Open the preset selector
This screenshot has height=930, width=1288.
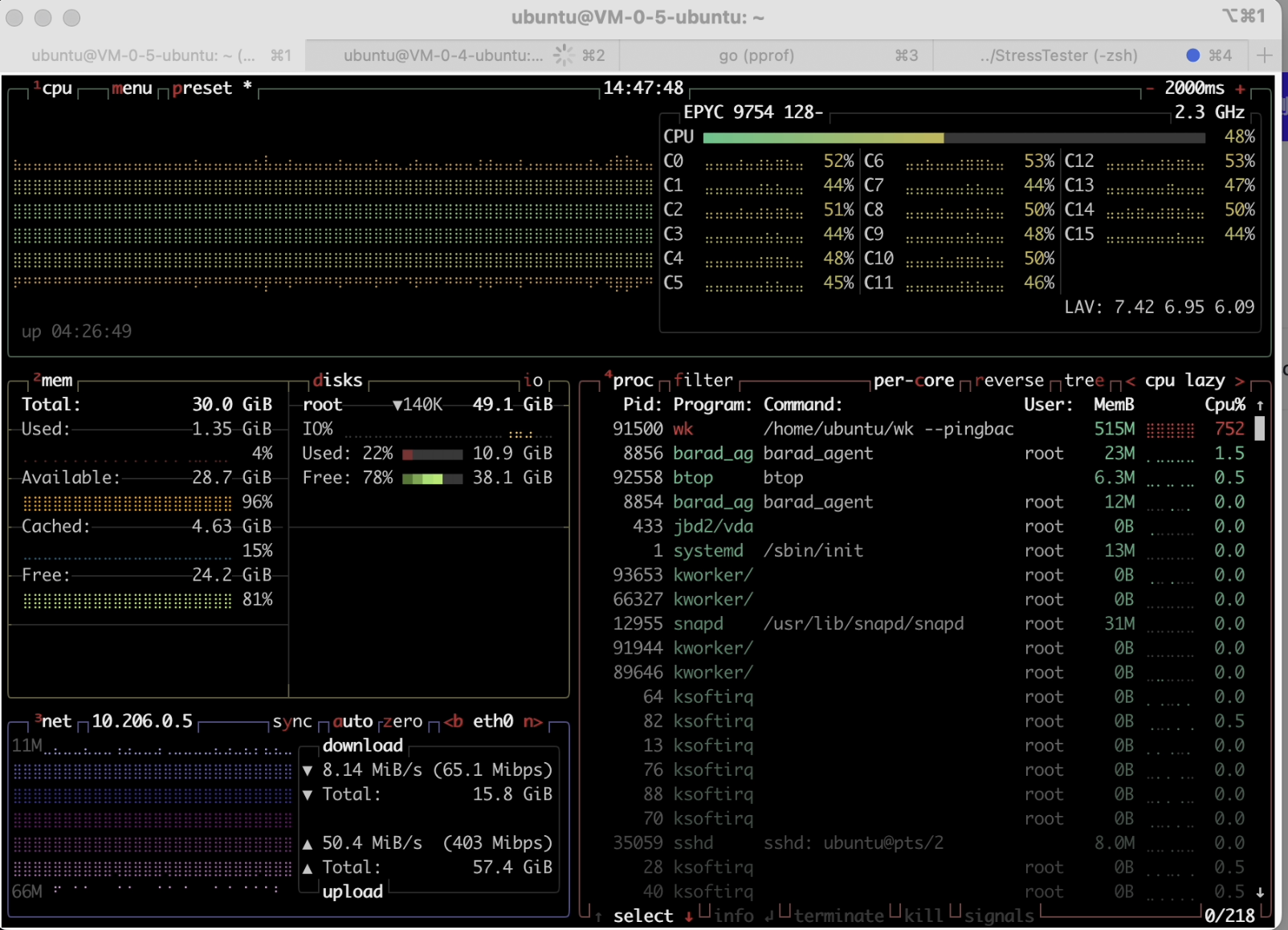tap(202, 88)
